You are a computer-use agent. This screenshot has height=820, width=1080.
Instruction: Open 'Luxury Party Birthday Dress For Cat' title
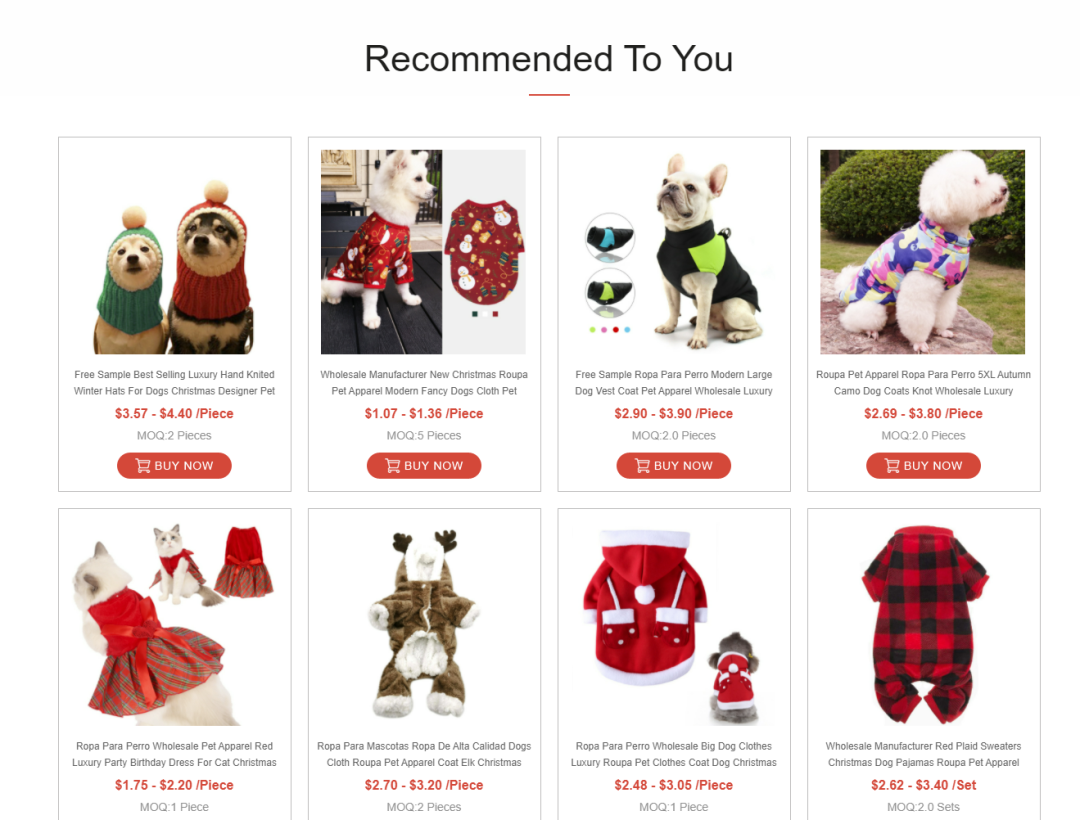click(174, 755)
